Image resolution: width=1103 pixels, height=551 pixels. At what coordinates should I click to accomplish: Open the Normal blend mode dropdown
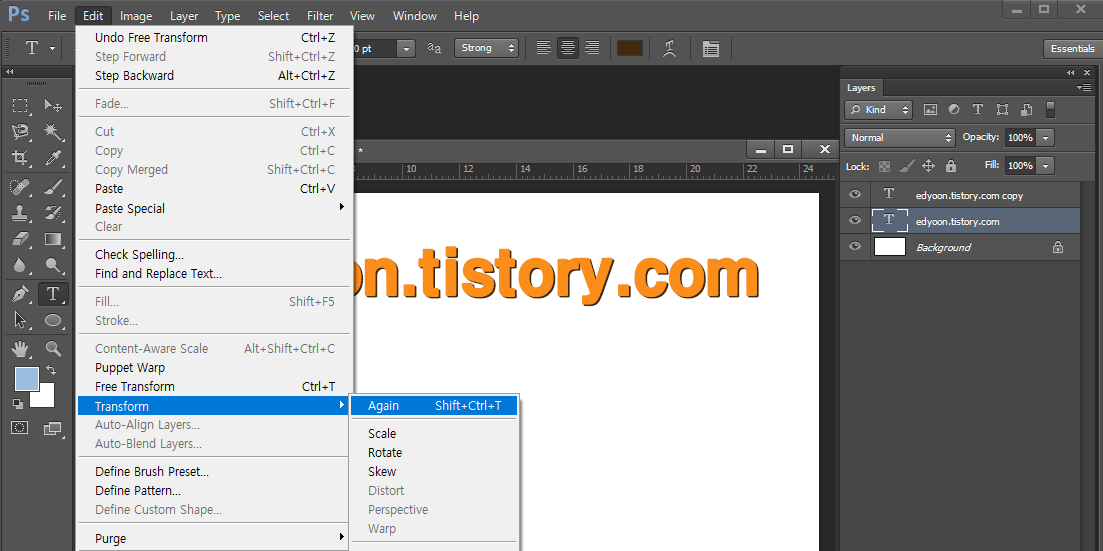(x=900, y=138)
